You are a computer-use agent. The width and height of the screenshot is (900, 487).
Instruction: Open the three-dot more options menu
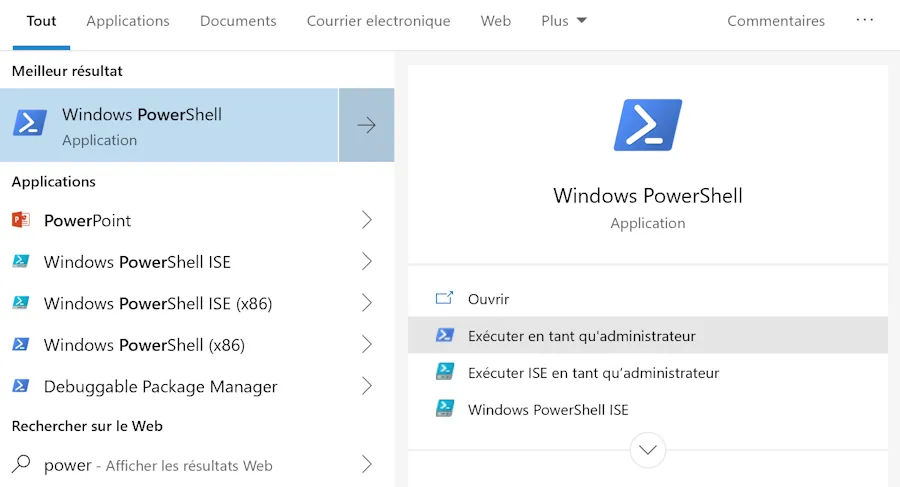coord(864,20)
